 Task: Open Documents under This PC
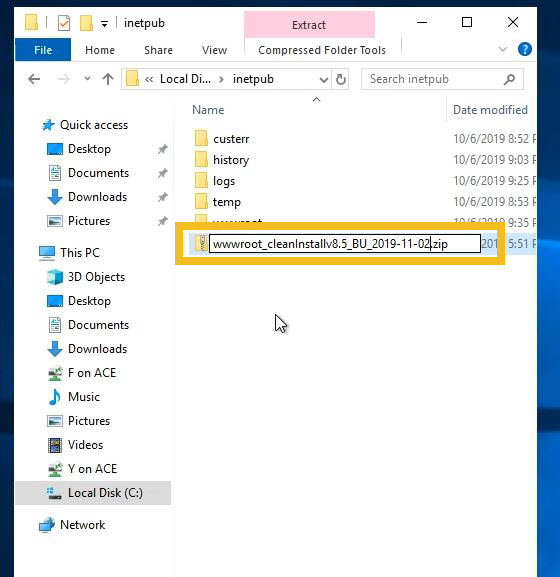pyautogui.click(x=98, y=325)
